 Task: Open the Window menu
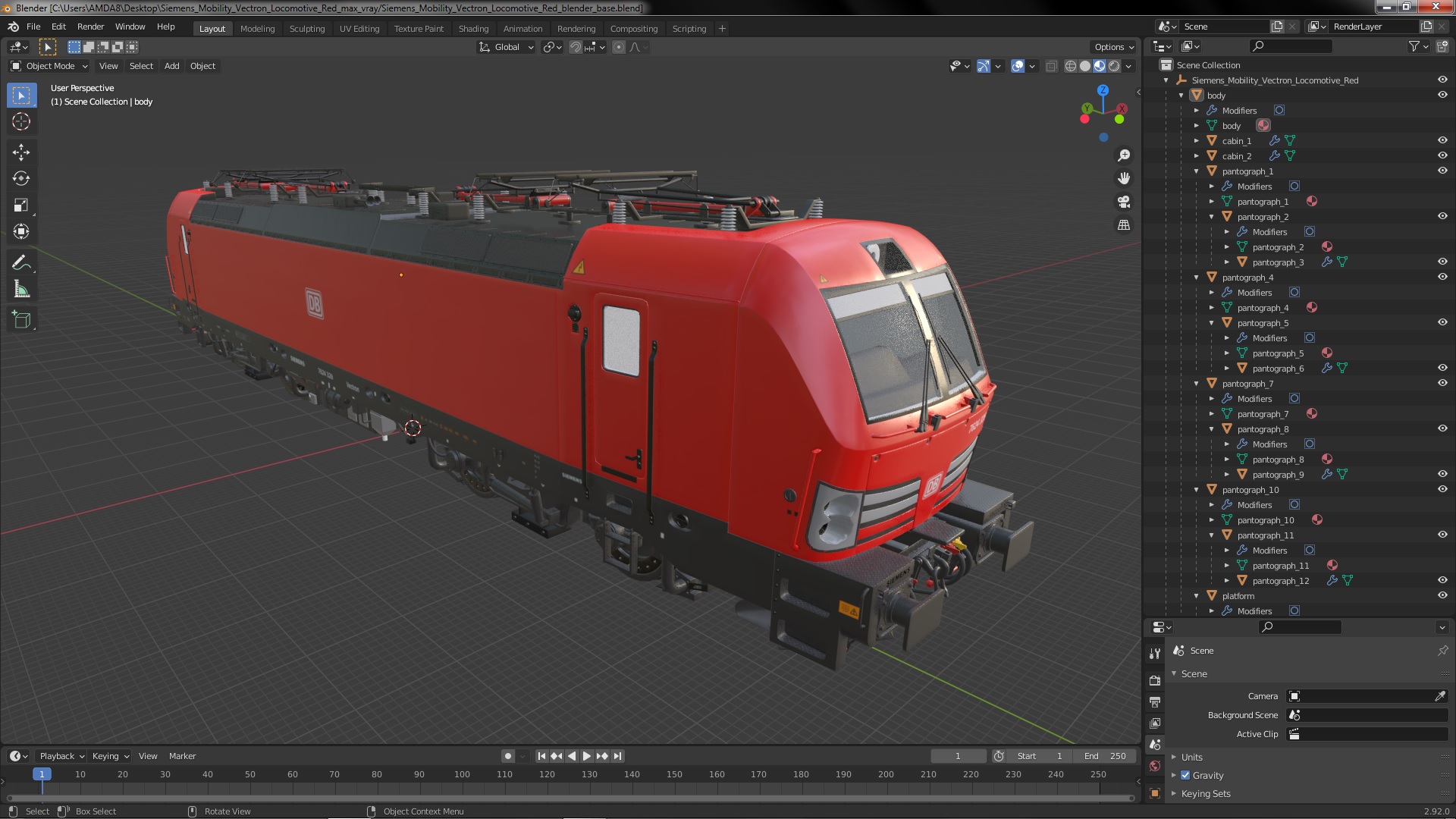click(130, 27)
